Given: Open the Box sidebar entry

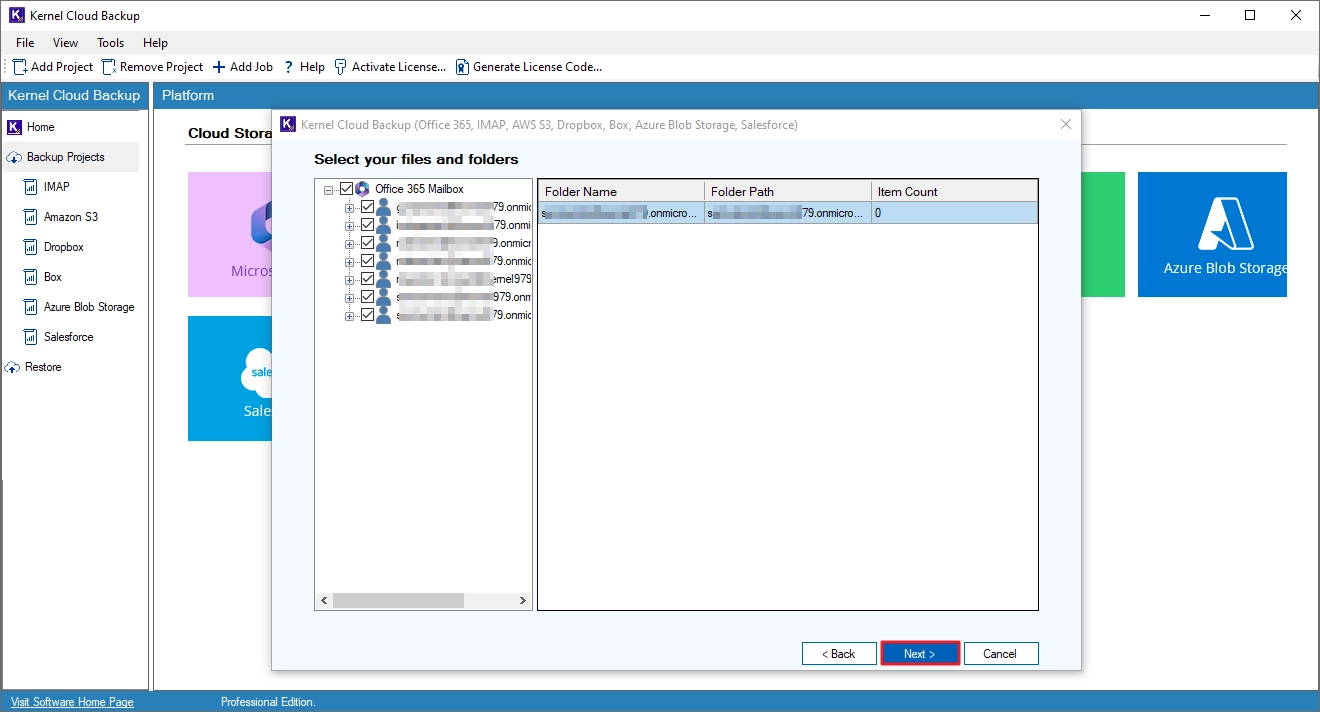Looking at the screenshot, I should coord(43,277).
